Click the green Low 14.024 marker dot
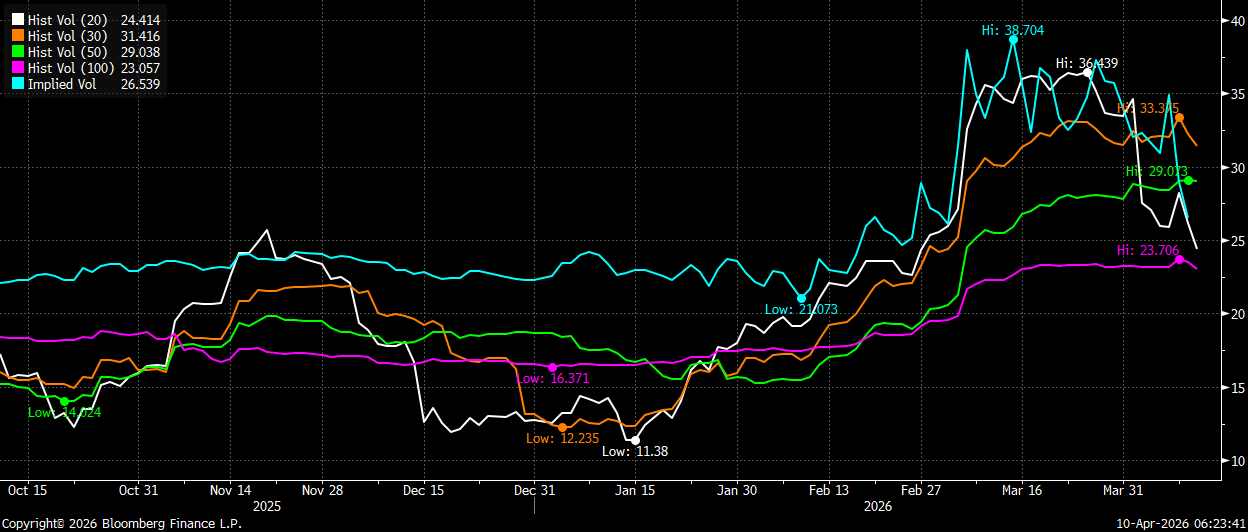The height and width of the screenshot is (532, 1248). (x=65, y=401)
